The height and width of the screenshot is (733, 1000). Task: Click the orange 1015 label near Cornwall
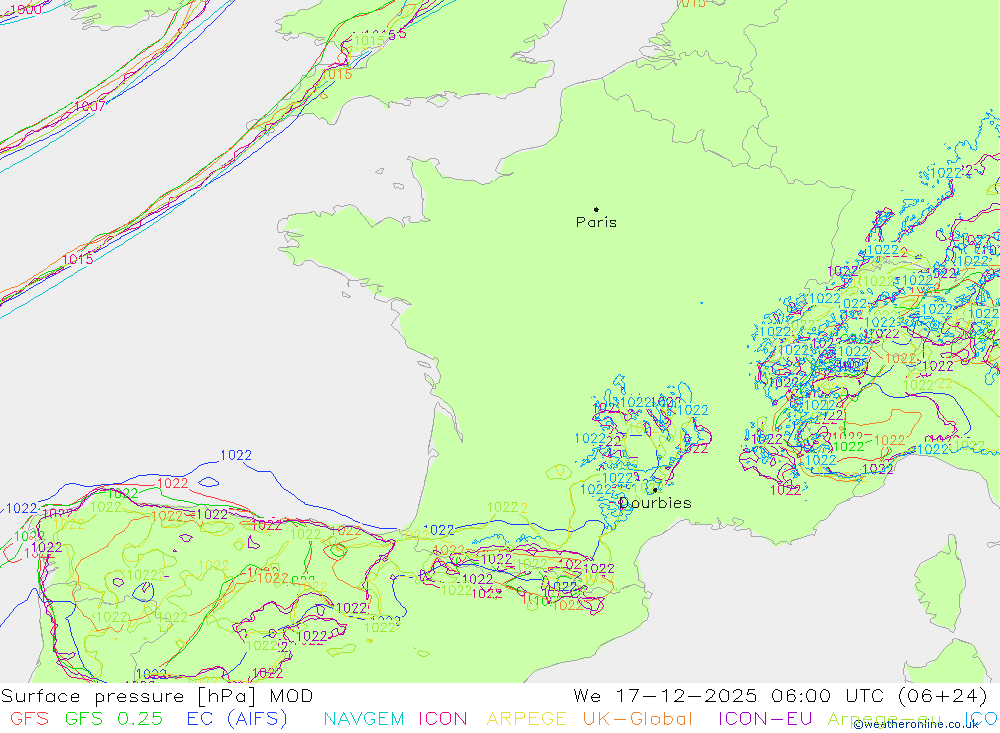(x=337, y=75)
